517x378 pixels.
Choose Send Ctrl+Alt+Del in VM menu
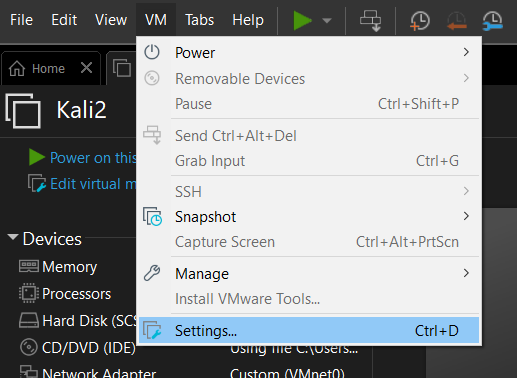click(309, 136)
